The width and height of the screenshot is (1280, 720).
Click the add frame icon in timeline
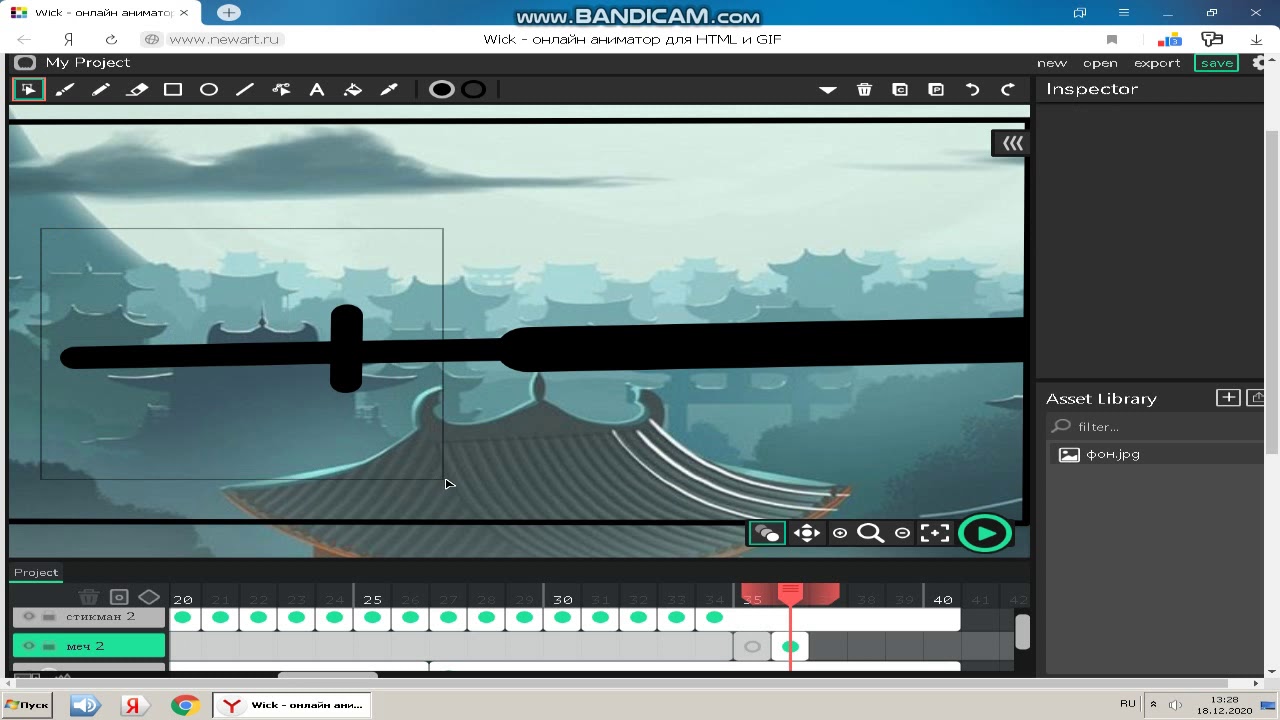119,597
